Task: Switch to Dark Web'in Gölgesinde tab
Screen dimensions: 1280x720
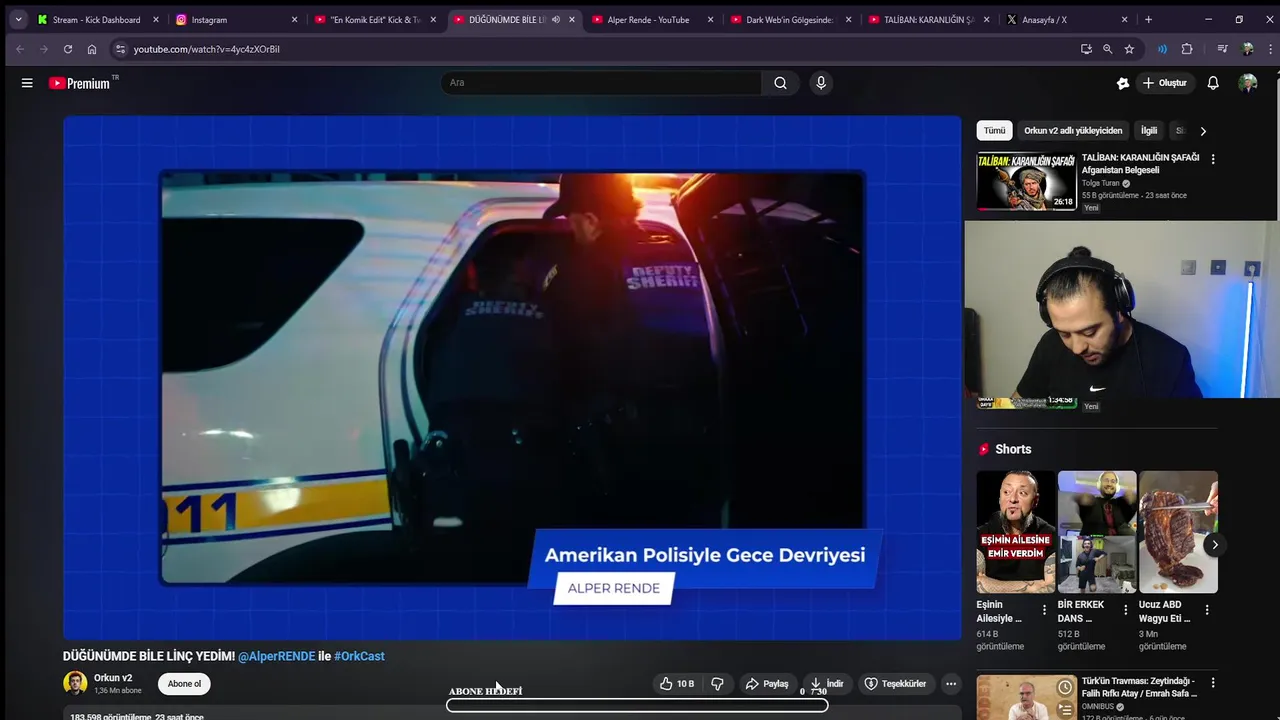Action: [790, 19]
